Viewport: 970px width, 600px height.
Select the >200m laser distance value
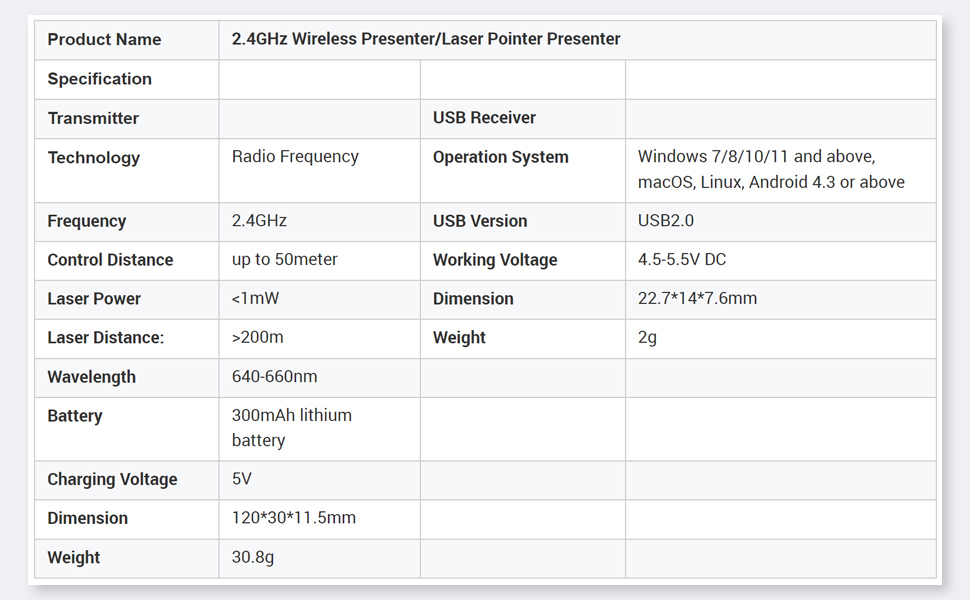tap(257, 338)
